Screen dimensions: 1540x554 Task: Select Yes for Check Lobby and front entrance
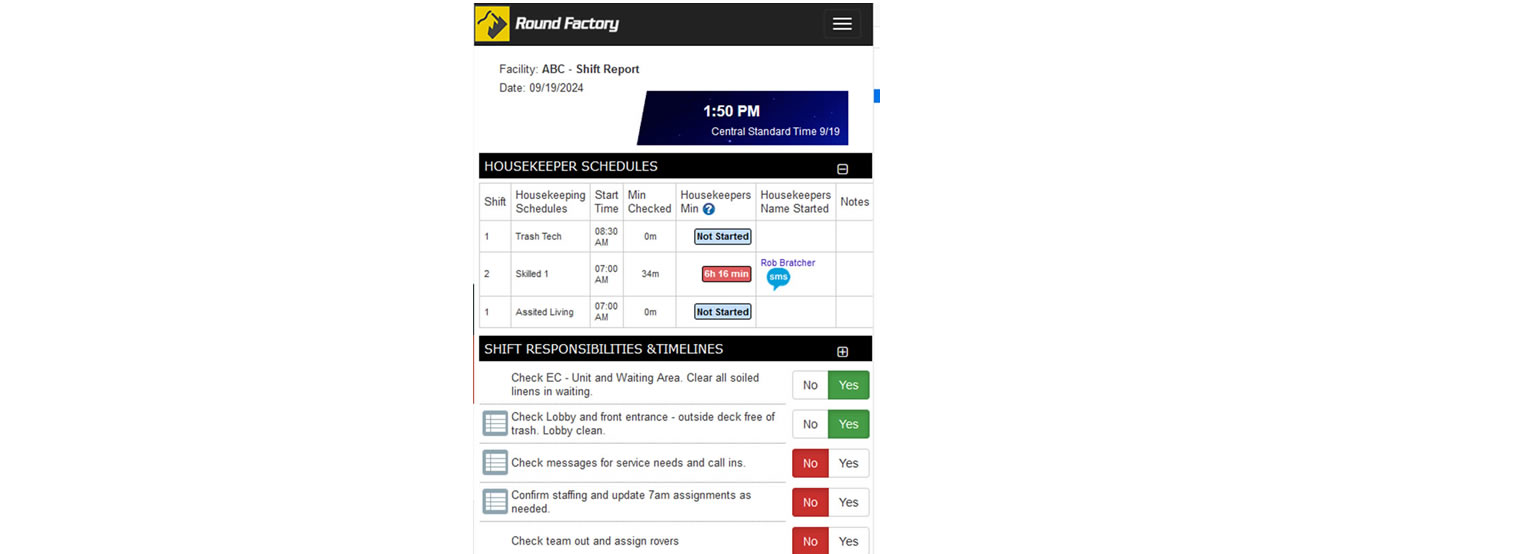[849, 424]
